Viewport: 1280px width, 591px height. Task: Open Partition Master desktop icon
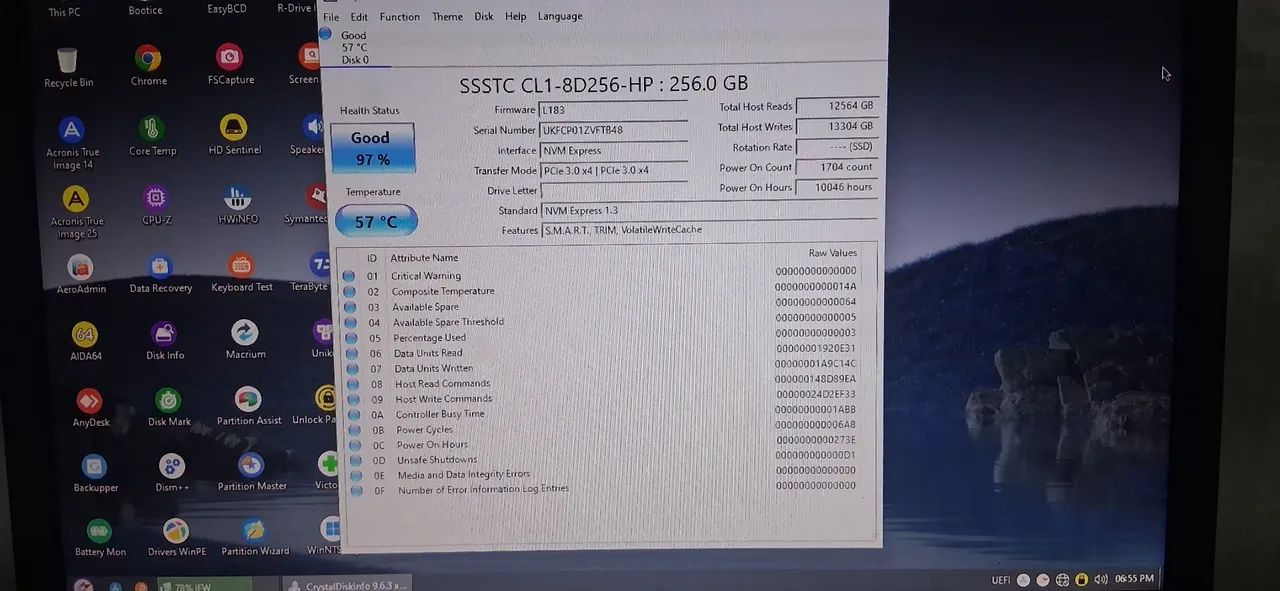(x=252, y=472)
